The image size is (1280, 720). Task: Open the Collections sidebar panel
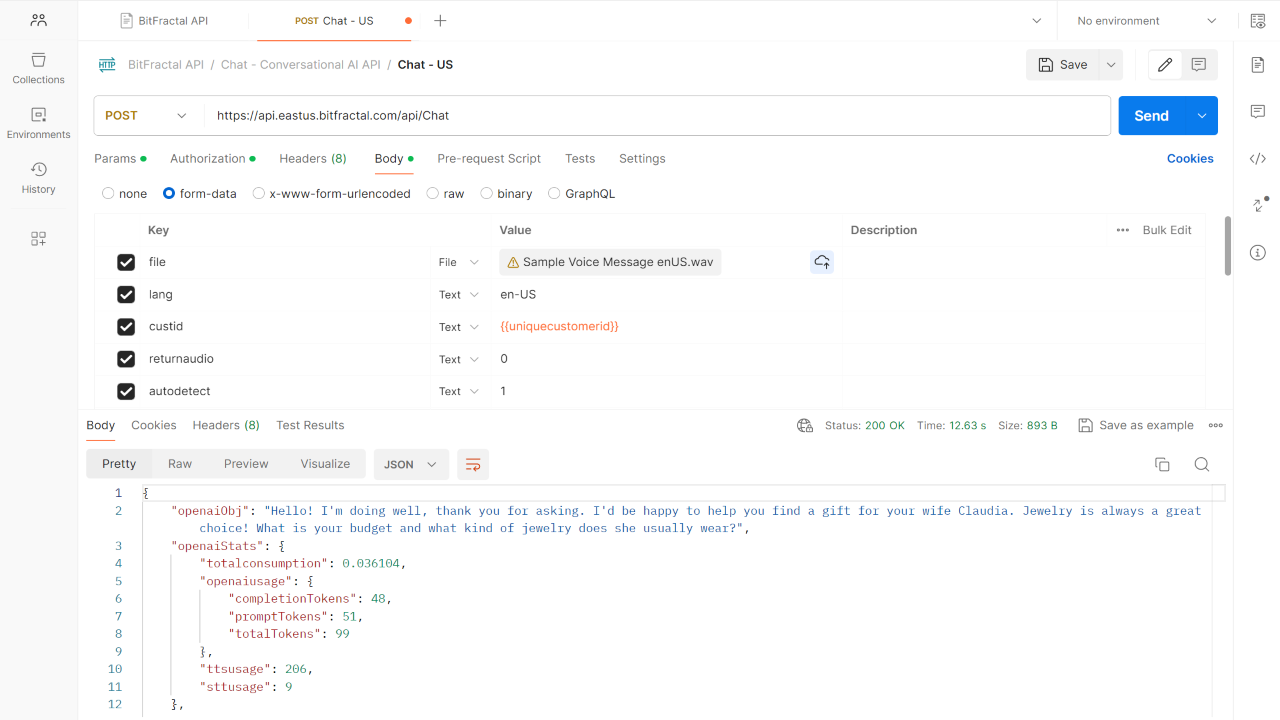[38, 68]
